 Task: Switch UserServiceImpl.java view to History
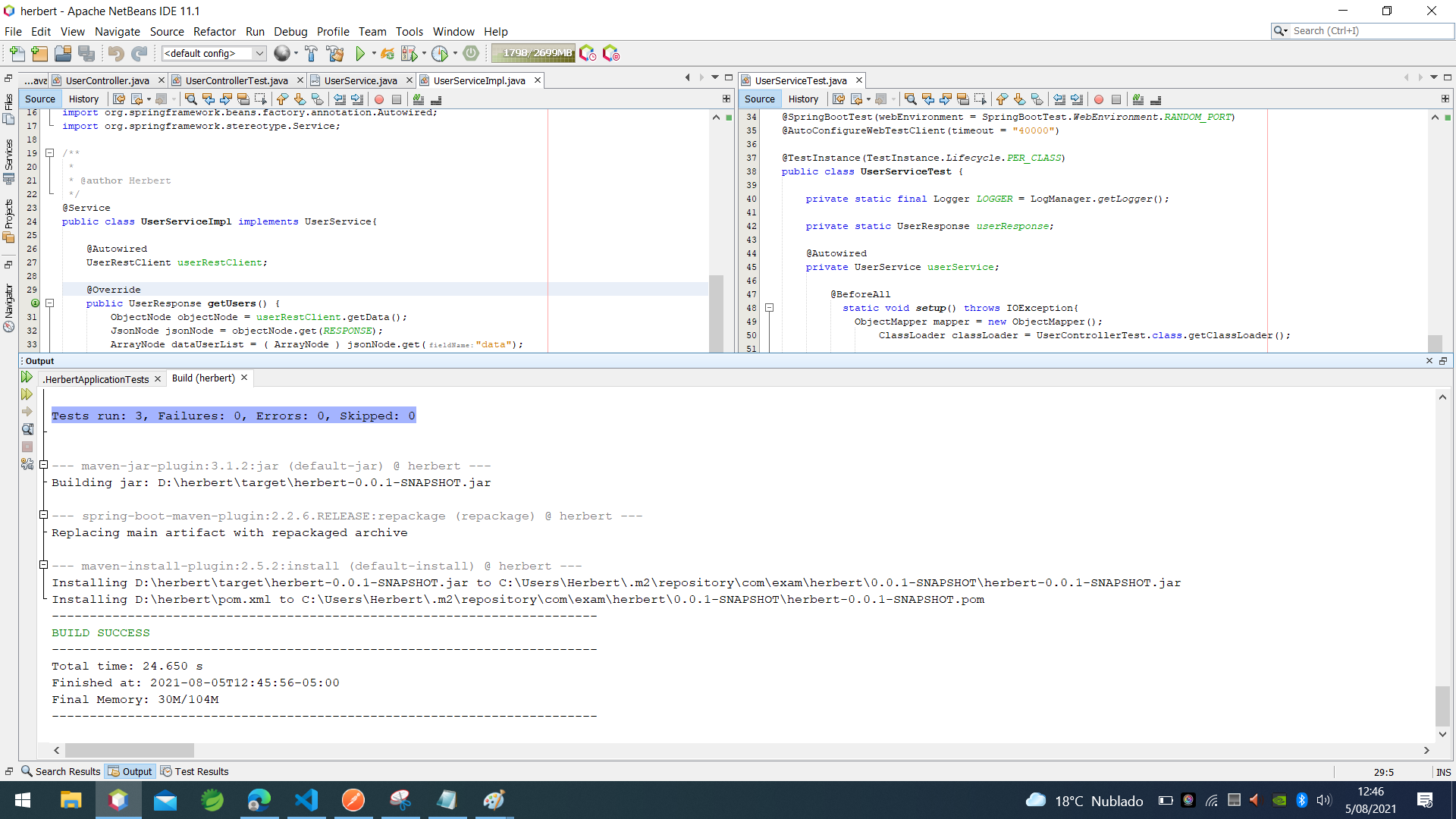(x=83, y=99)
